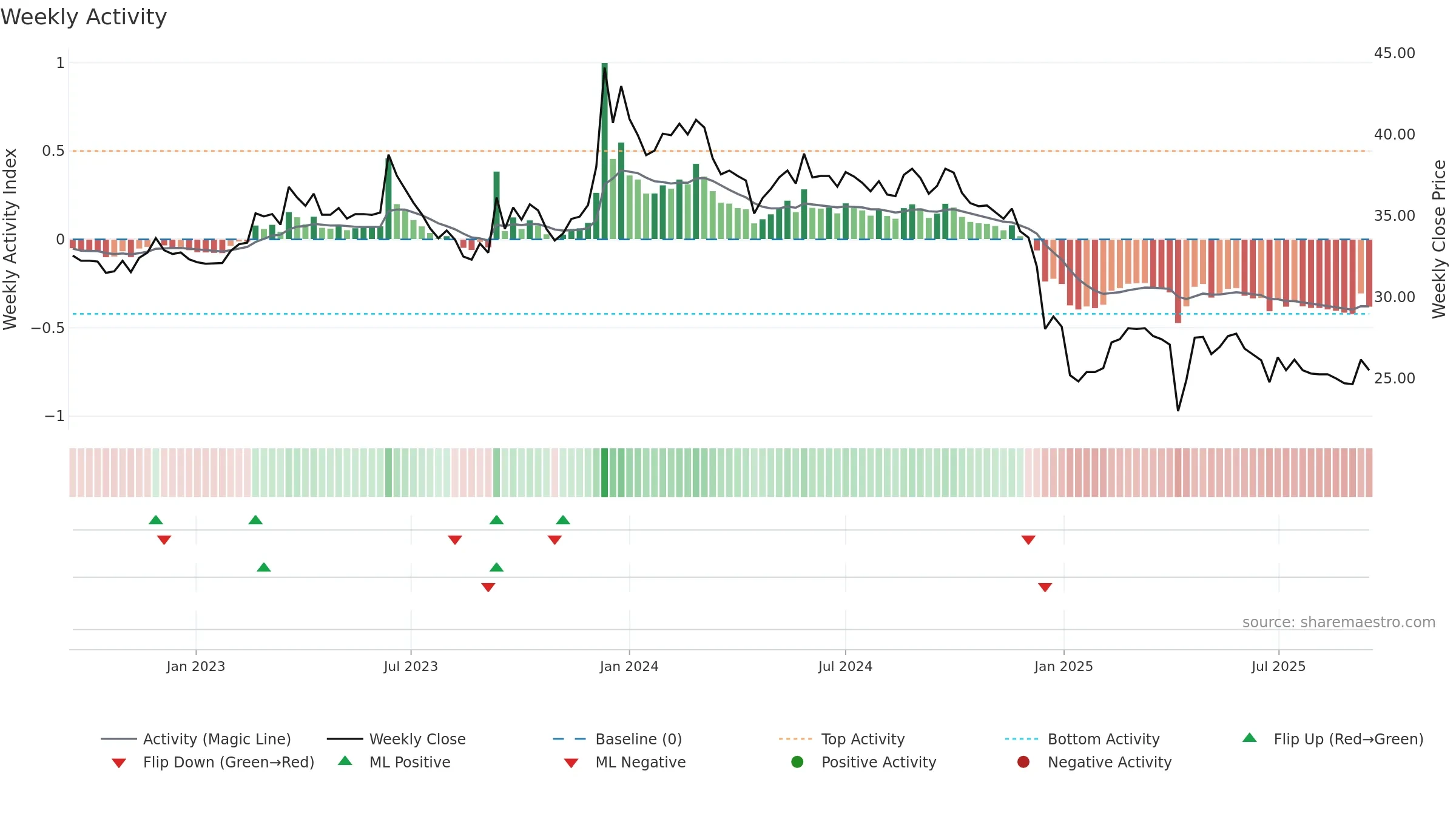This screenshot has width=1456, height=819.
Task: Click the tallest green activity bar
Action: pyautogui.click(x=605, y=151)
